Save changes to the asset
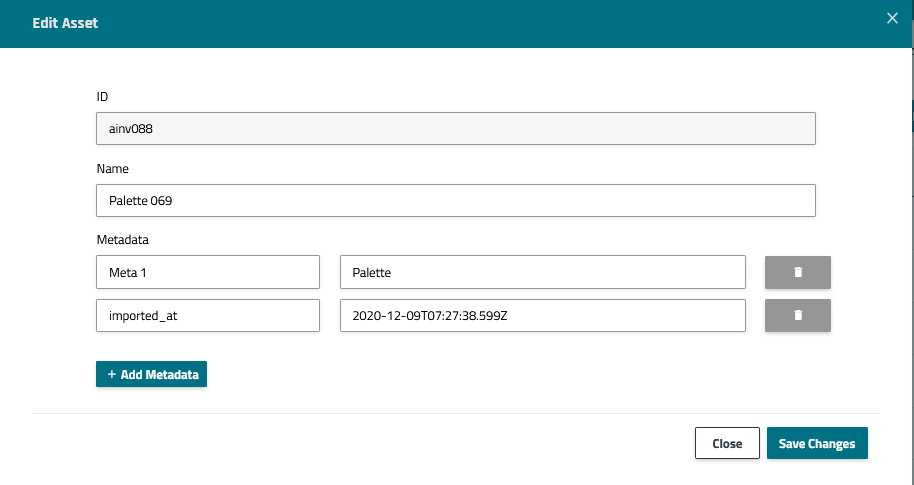 point(817,443)
